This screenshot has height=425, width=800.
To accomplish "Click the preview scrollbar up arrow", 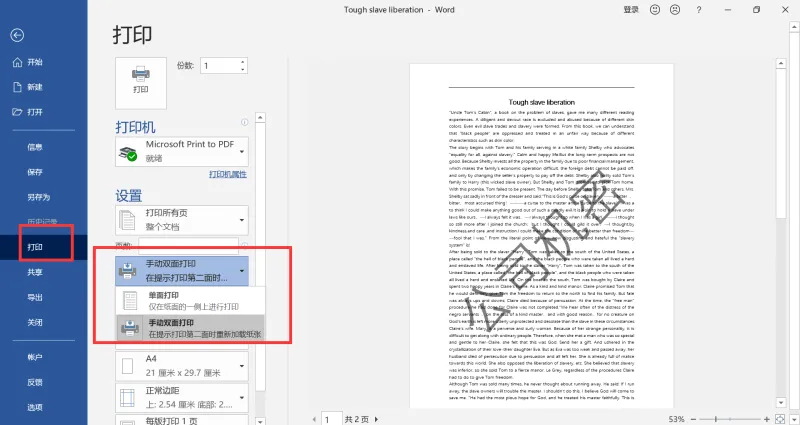I will [781, 63].
